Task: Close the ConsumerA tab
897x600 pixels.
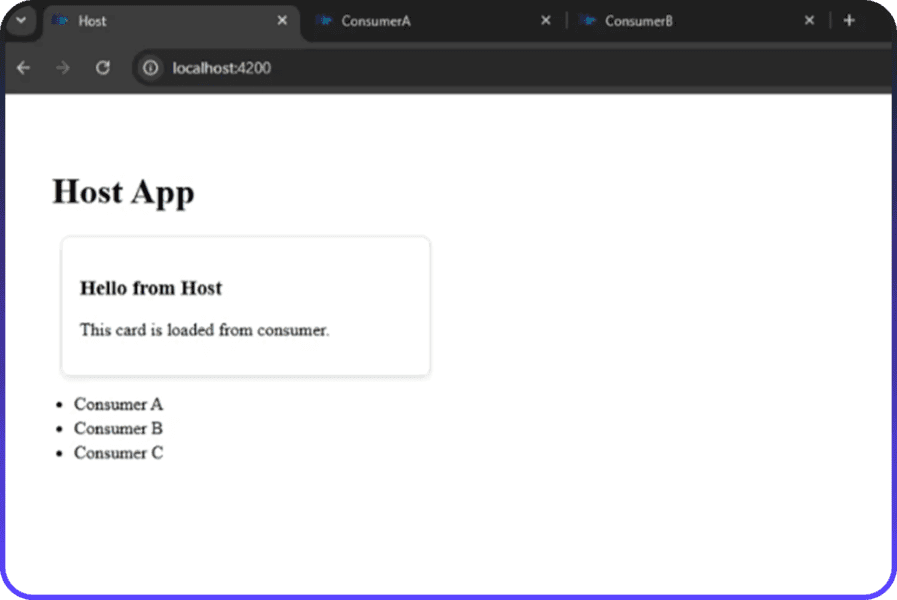Action: [x=546, y=20]
